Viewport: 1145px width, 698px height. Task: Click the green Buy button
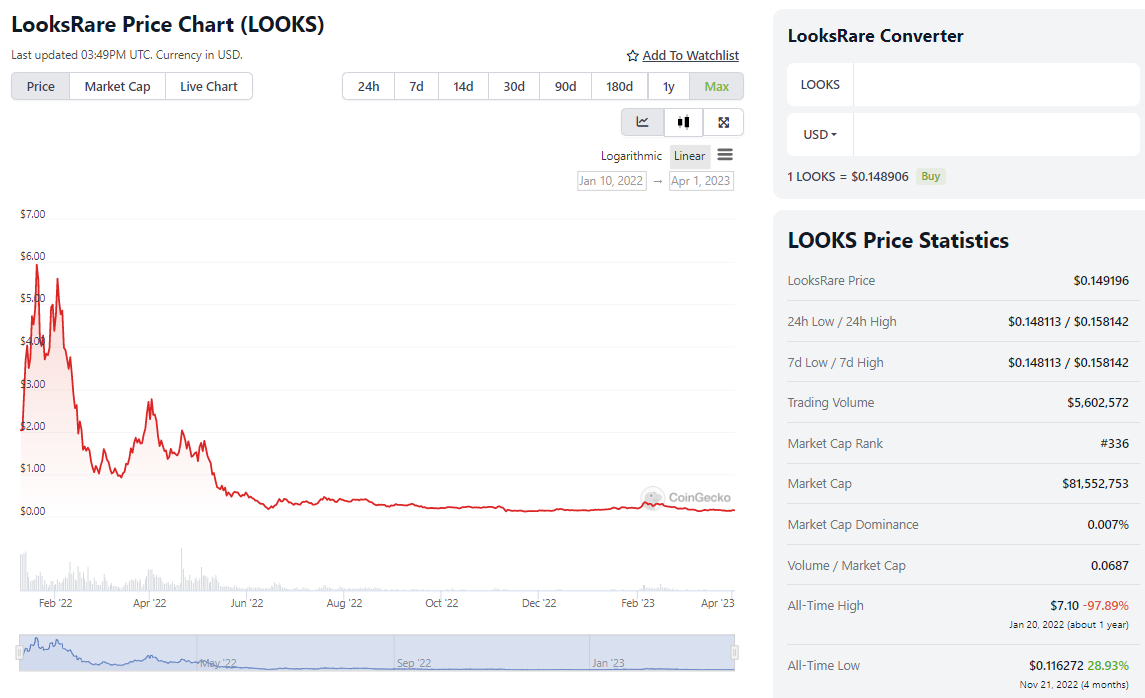click(930, 176)
